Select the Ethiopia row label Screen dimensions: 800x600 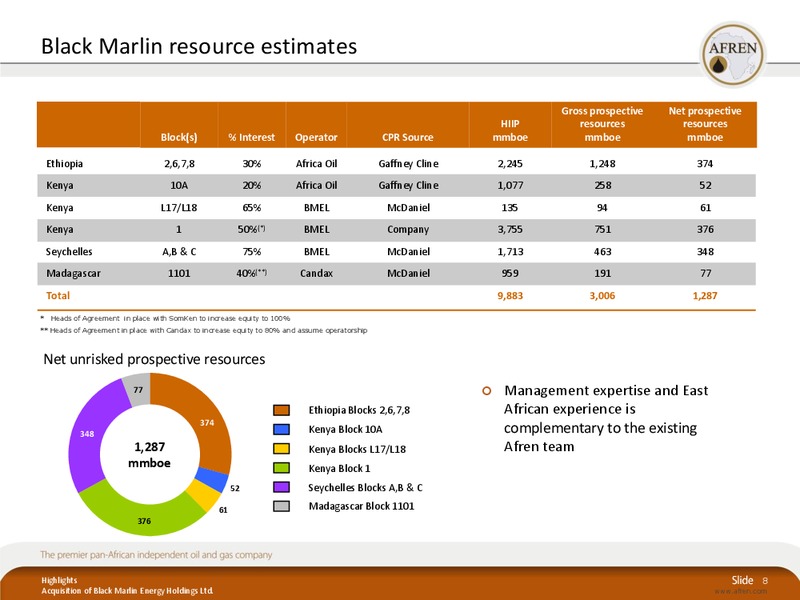64,164
